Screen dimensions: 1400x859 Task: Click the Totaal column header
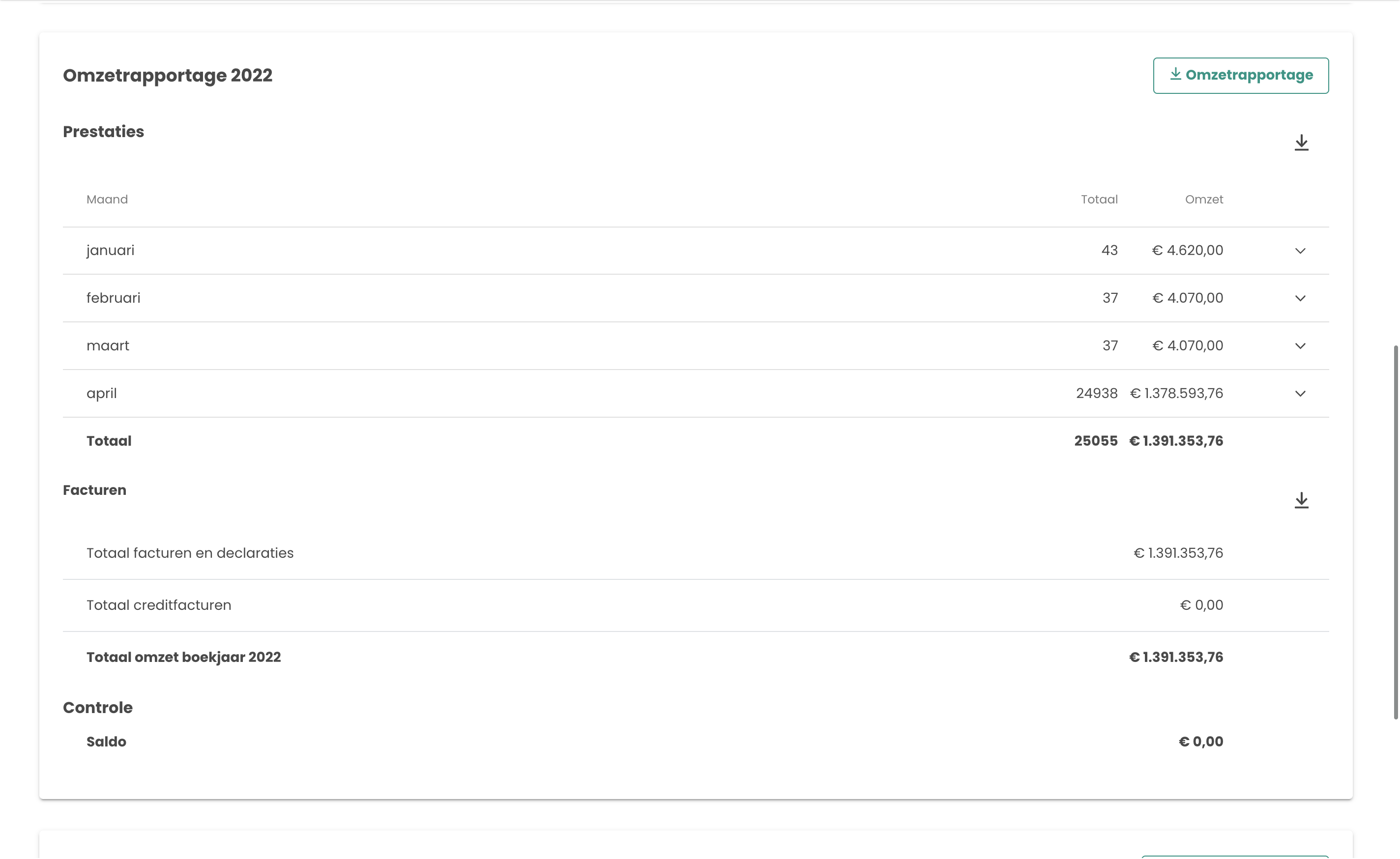click(1099, 200)
